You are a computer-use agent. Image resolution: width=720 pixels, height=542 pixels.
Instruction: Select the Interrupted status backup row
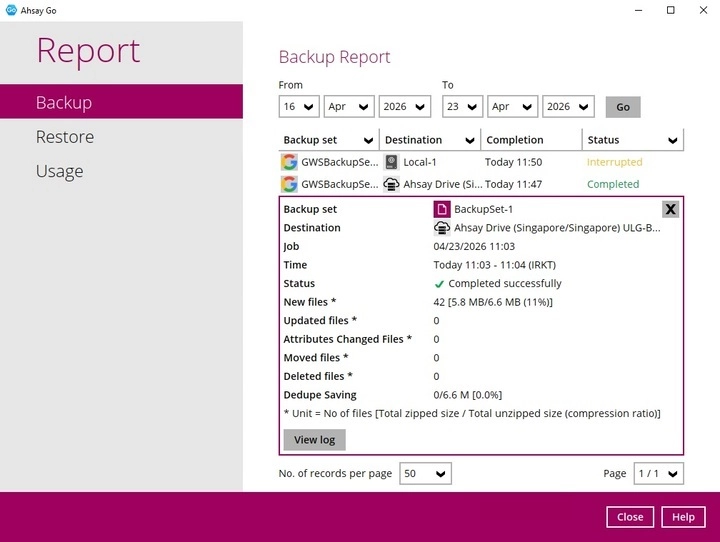[481, 162]
